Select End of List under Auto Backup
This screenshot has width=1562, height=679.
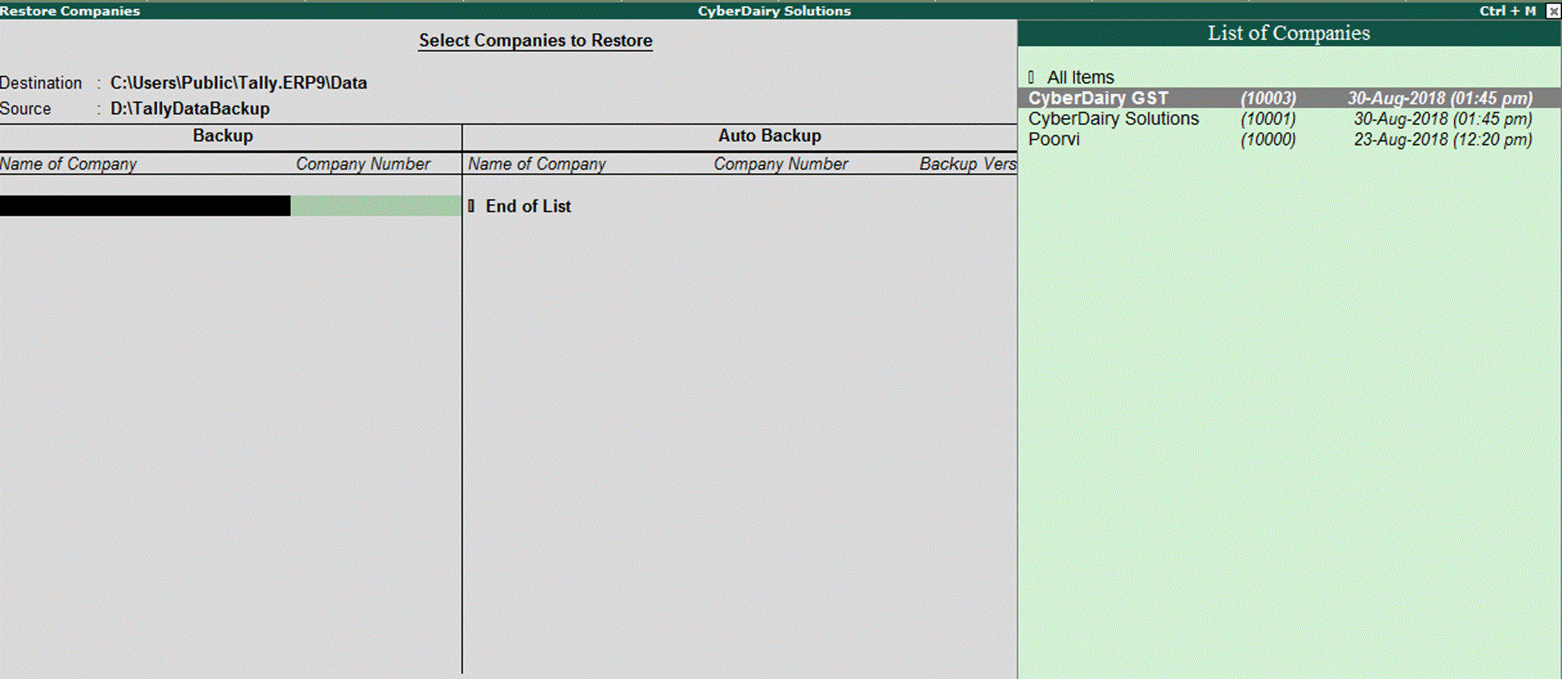pyautogui.click(x=528, y=206)
